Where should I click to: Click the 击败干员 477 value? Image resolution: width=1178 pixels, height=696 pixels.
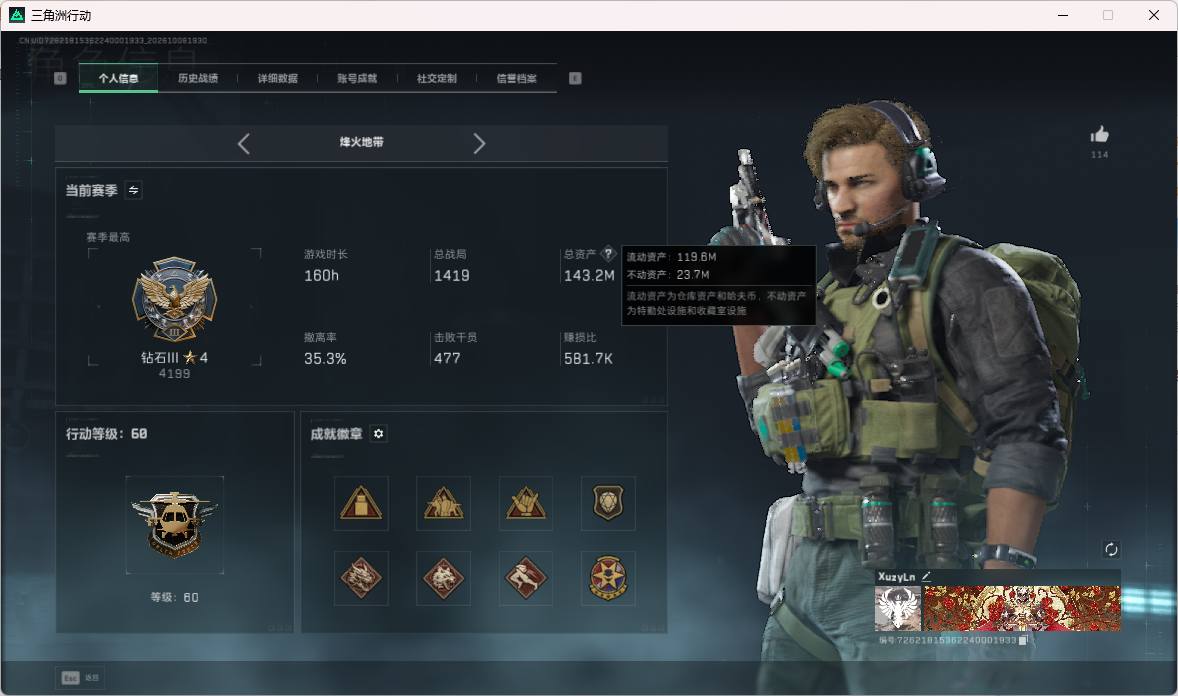click(x=447, y=359)
